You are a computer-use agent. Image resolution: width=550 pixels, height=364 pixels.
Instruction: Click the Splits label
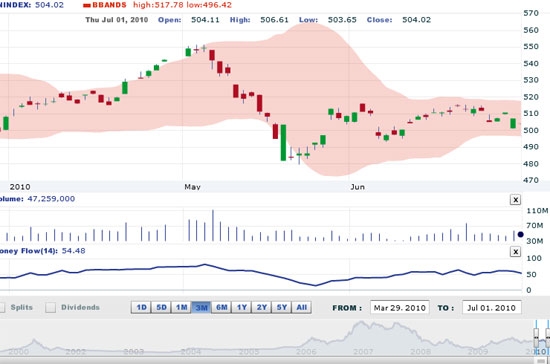tap(22, 307)
